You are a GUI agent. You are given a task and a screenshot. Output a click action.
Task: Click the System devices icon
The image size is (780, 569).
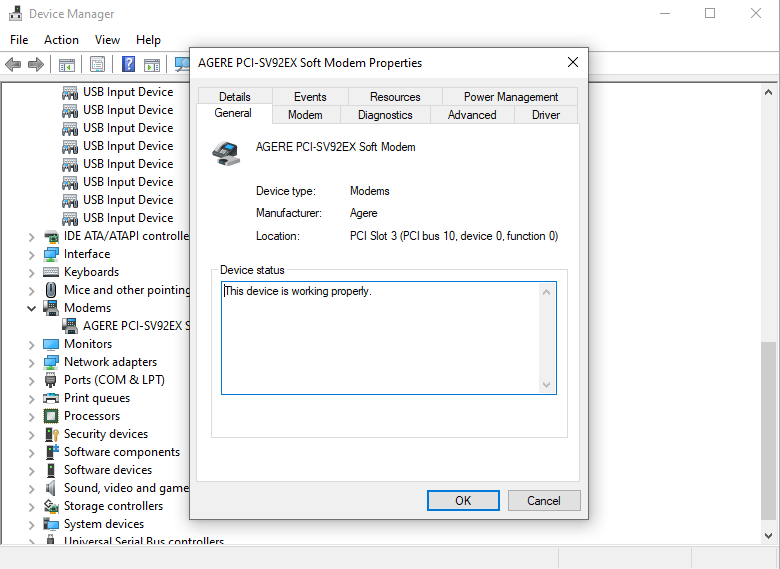tap(51, 524)
